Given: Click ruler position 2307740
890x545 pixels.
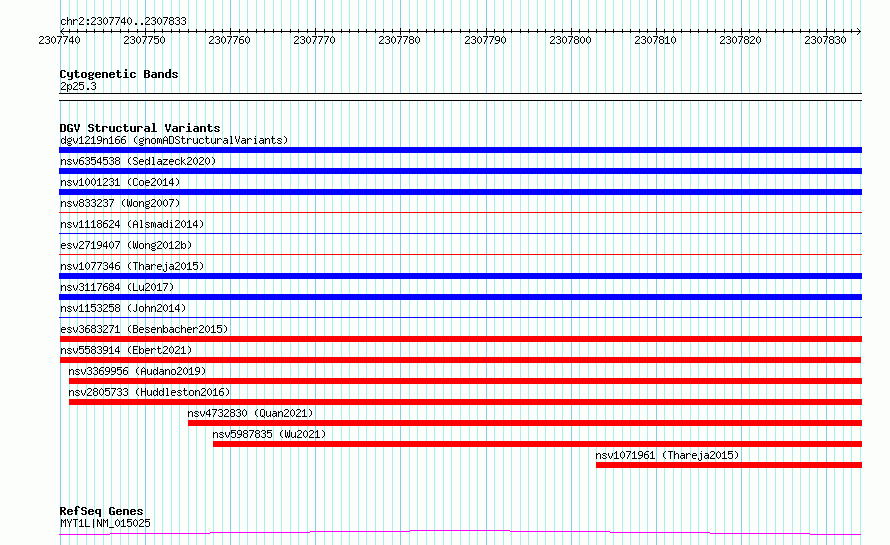Looking at the screenshot, I should (60, 40).
